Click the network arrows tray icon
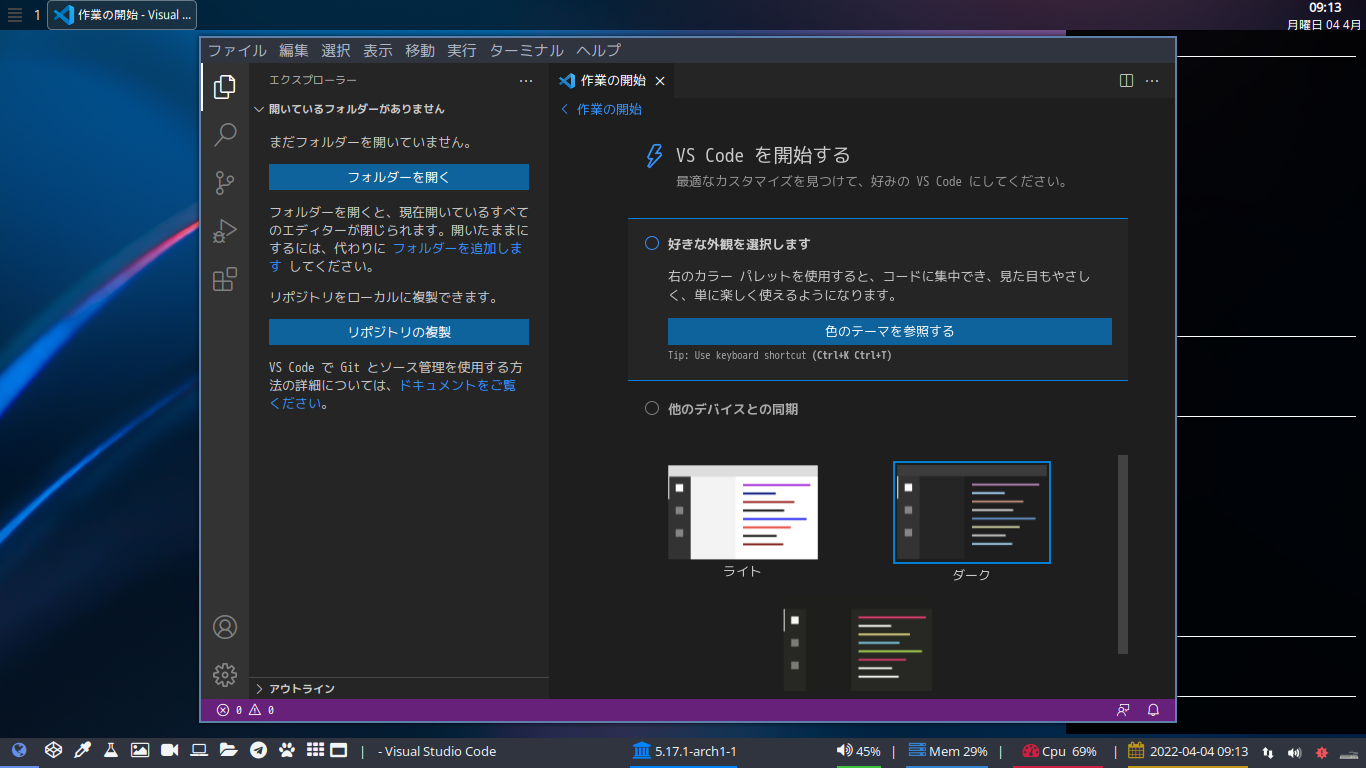The height and width of the screenshot is (768, 1366). (x=1268, y=752)
